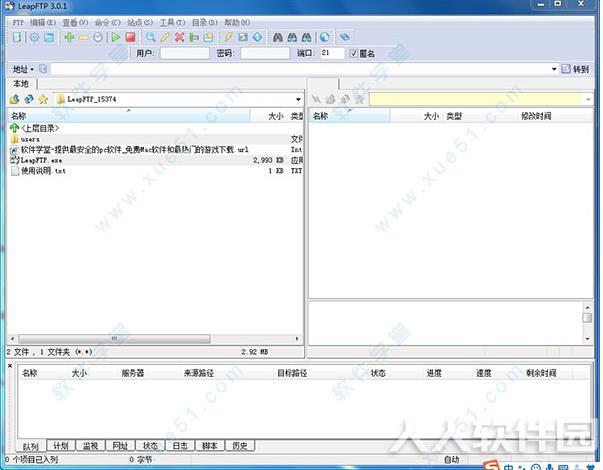Click local panel refresh icon
The height and width of the screenshot is (470, 603).
coord(29,99)
